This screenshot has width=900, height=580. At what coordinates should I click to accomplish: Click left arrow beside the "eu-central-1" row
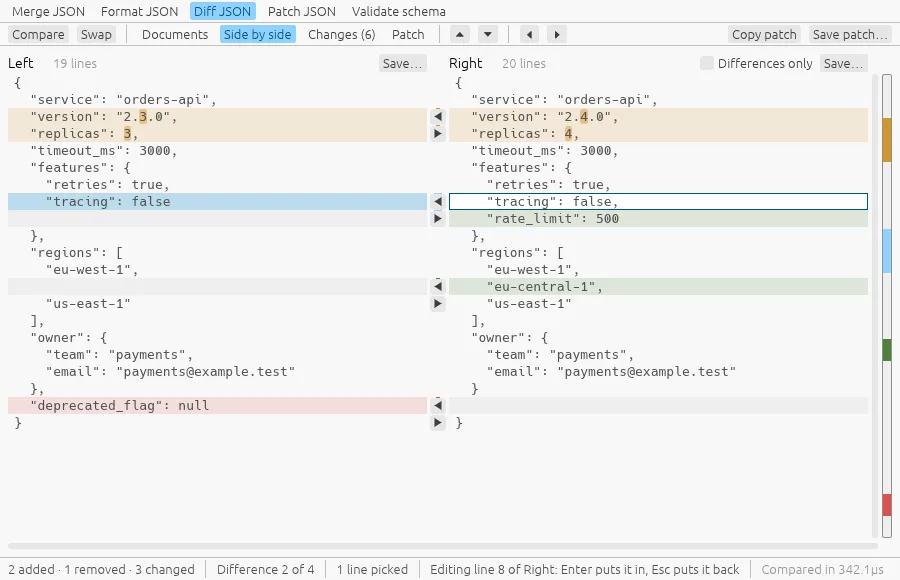[438, 287]
